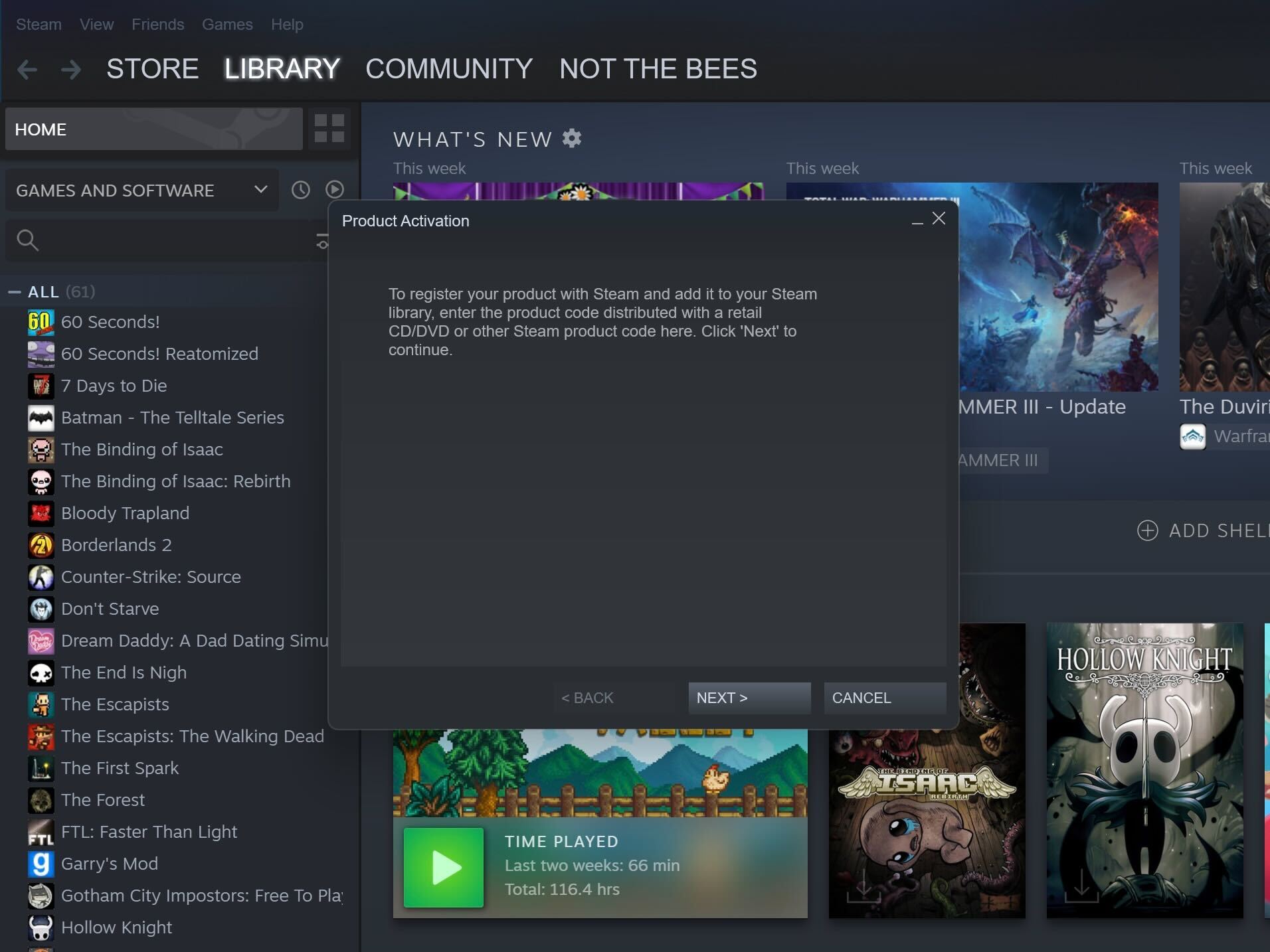Click the Counter-Strike: Source icon

point(41,577)
